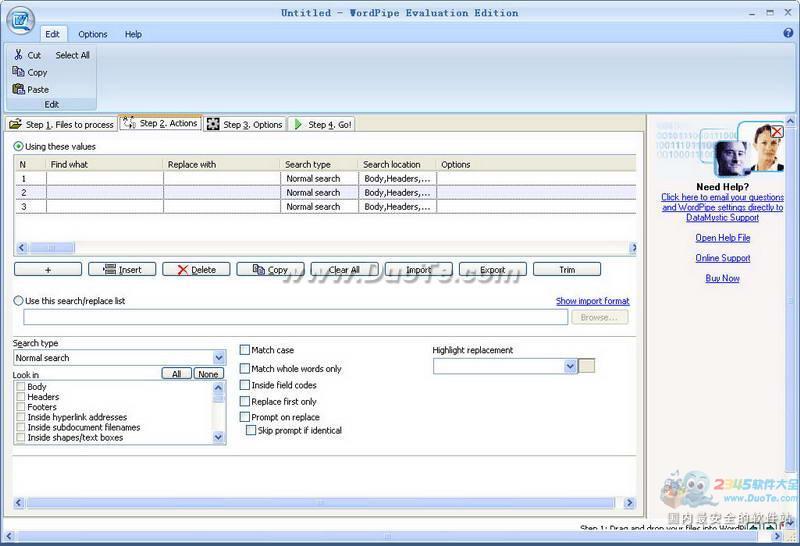800x546 pixels.
Task: Check Inside shapes/text boxes option
Action: [21, 437]
